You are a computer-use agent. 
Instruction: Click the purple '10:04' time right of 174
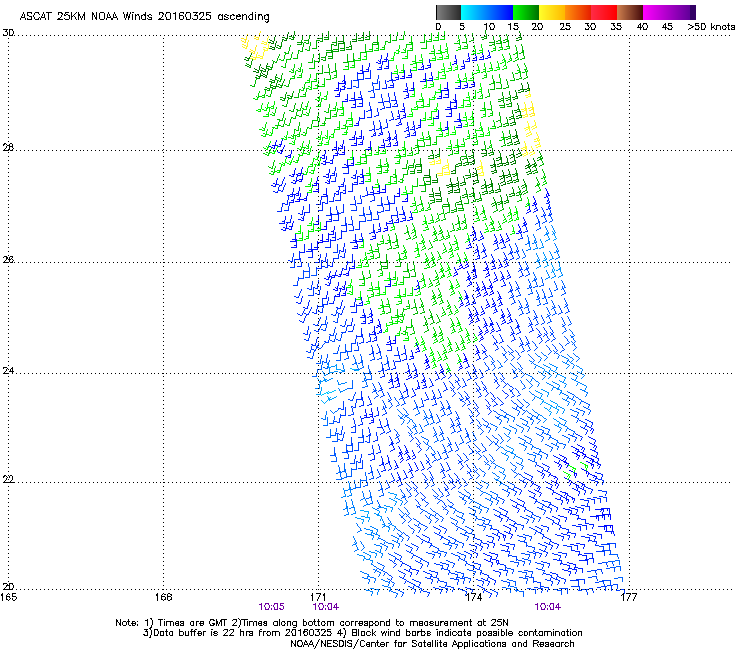(x=547, y=607)
